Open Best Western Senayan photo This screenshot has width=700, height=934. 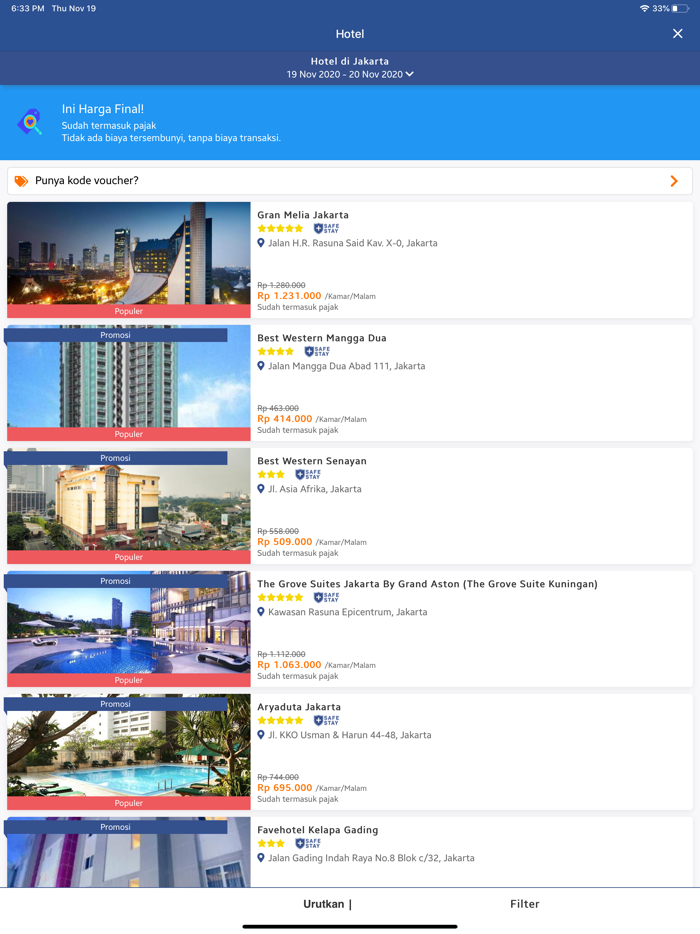pos(129,508)
